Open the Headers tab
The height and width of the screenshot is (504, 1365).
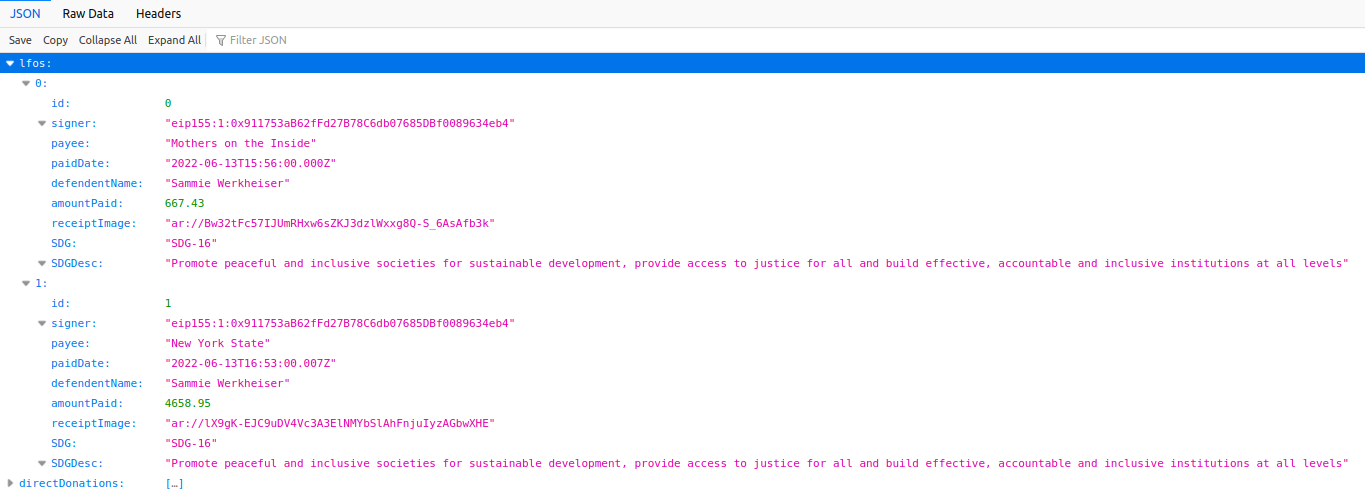point(158,14)
